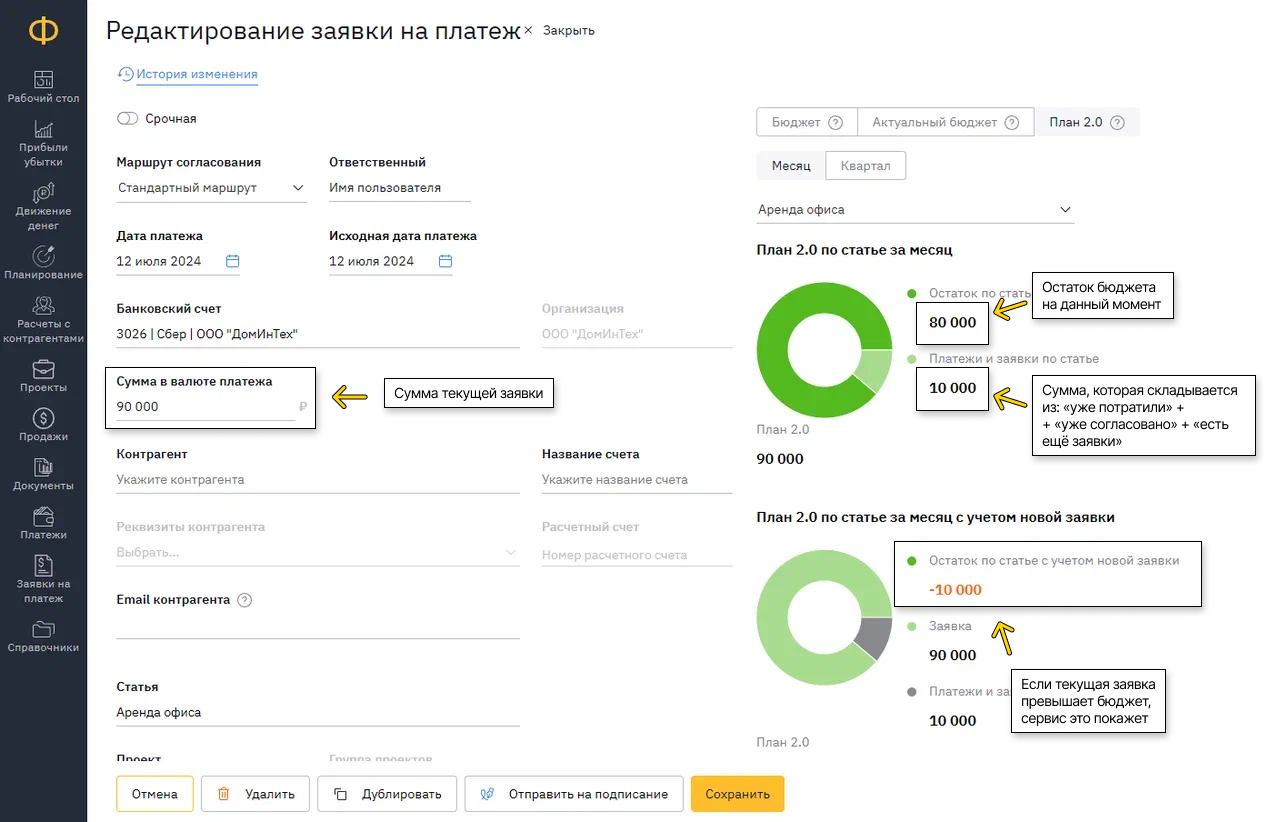Expand Маршрут согласования dropdown
This screenshot has height=822, width=1280.
298,187
